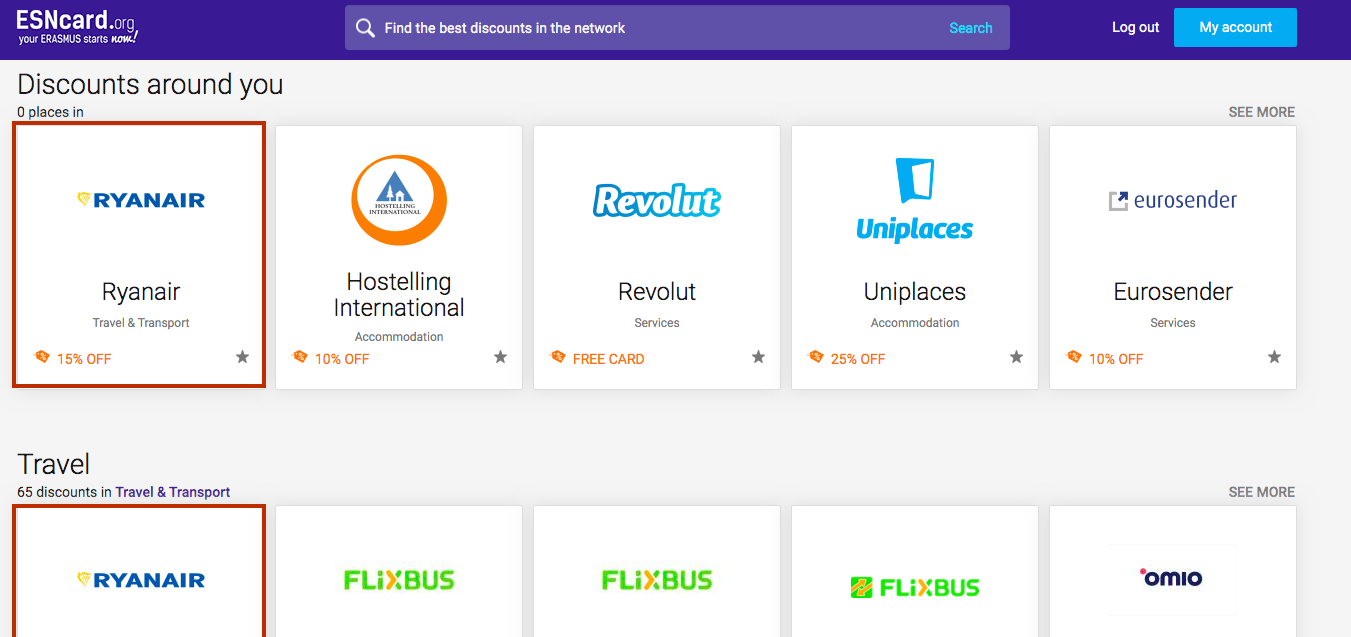Image resolution: width=1351 pixels, height=637 pixels.
Task: Click the Eurosender card title
Action: tap(1173, 292)
